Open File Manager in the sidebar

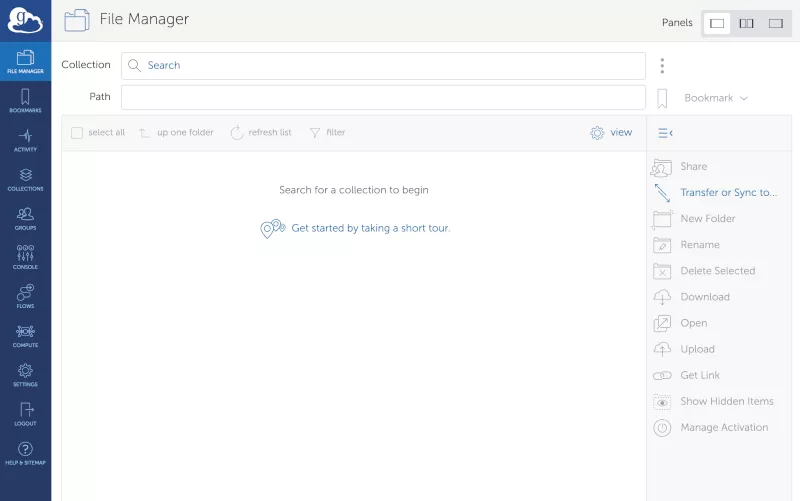pyautogui.click(x=25, y=62)
